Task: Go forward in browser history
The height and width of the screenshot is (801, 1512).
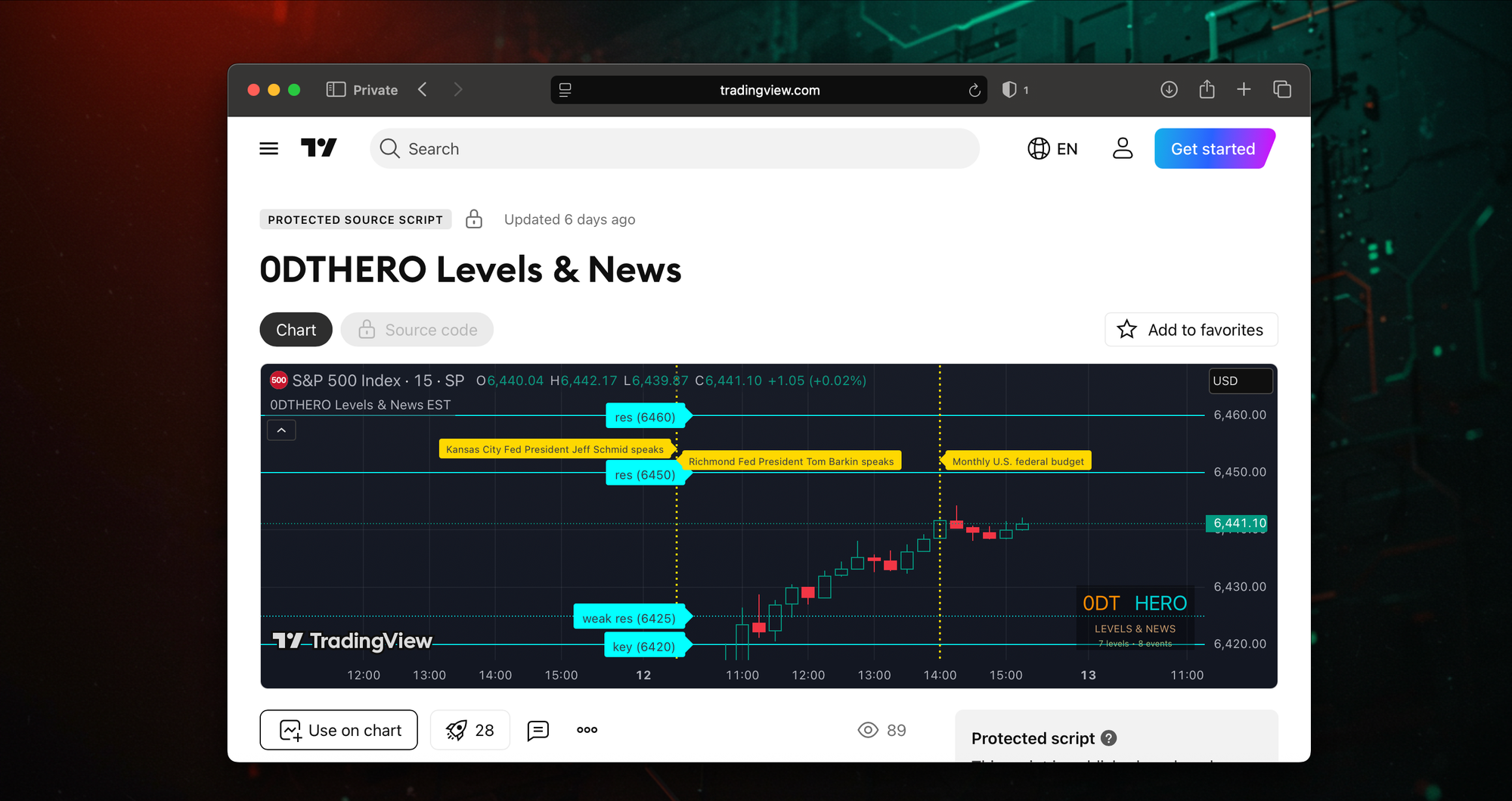Action: point(457,89)
